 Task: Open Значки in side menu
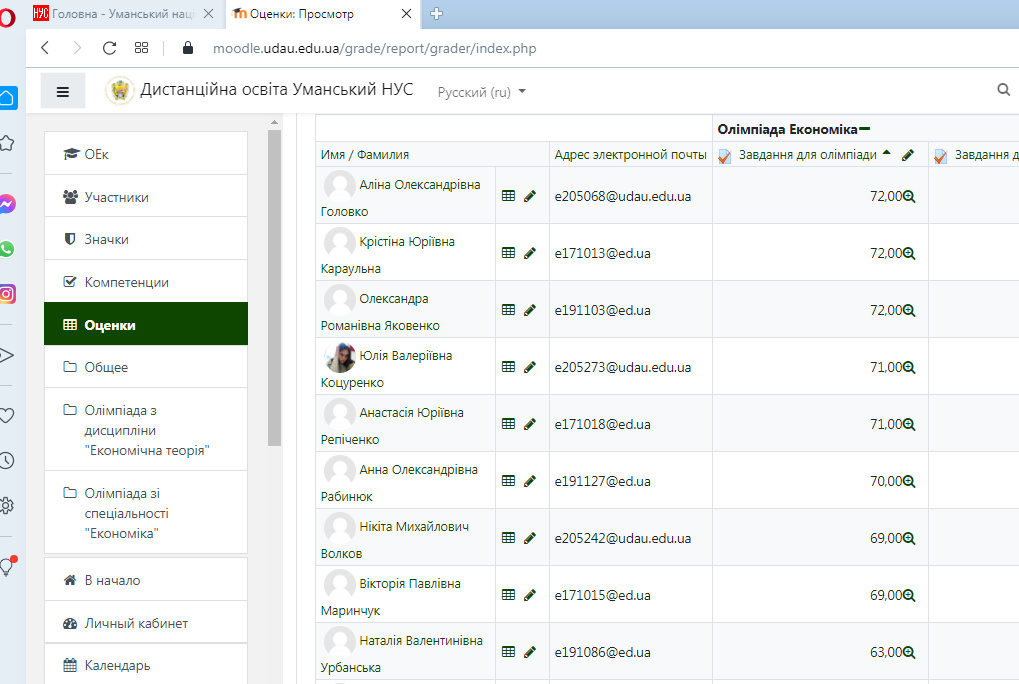146,239
